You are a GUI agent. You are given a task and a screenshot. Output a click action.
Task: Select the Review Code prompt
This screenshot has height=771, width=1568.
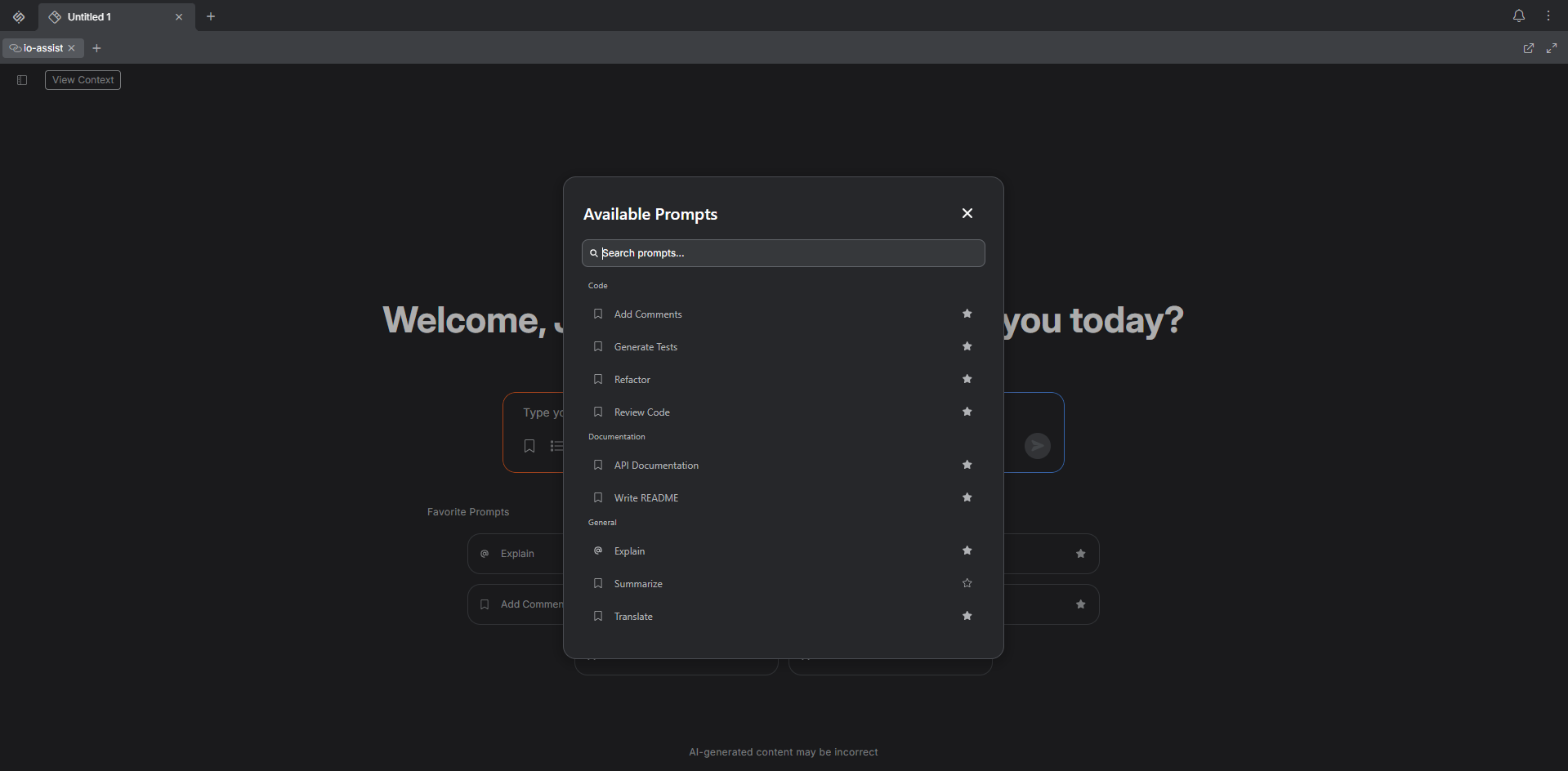point(783,412)
